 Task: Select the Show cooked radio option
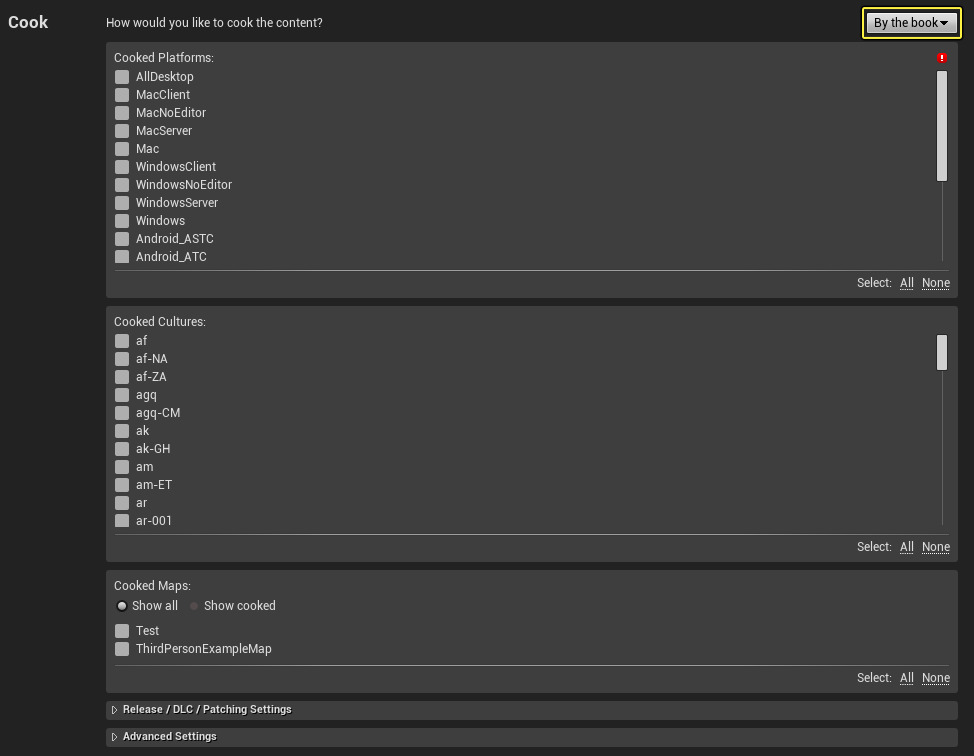(x=194, y=606)
